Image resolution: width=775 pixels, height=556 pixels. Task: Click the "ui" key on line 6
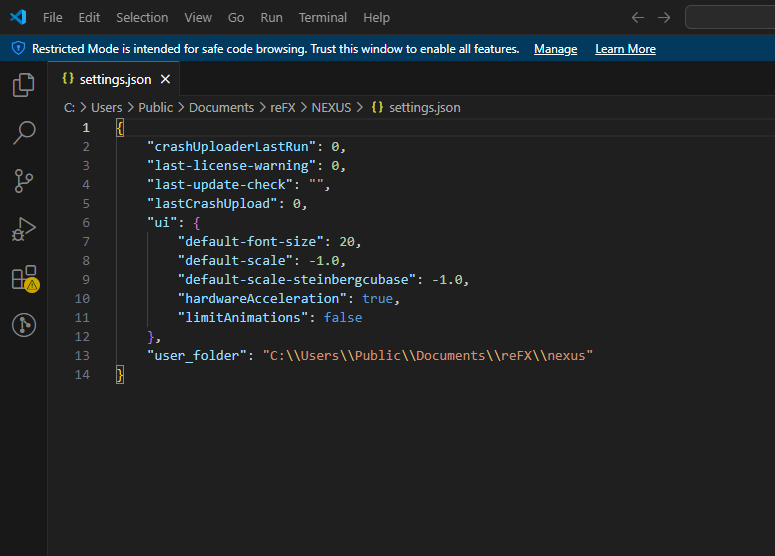pyautogui.click(x=162, y=222)
